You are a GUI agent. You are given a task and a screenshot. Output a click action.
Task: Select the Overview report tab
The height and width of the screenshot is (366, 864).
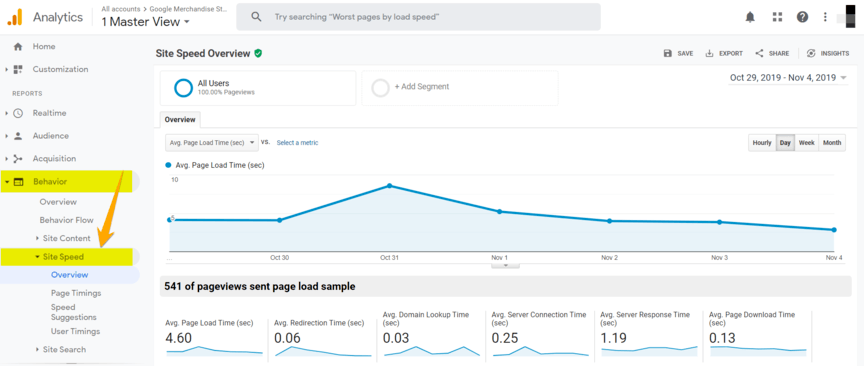pyautogui.click(x=180, y=120)
